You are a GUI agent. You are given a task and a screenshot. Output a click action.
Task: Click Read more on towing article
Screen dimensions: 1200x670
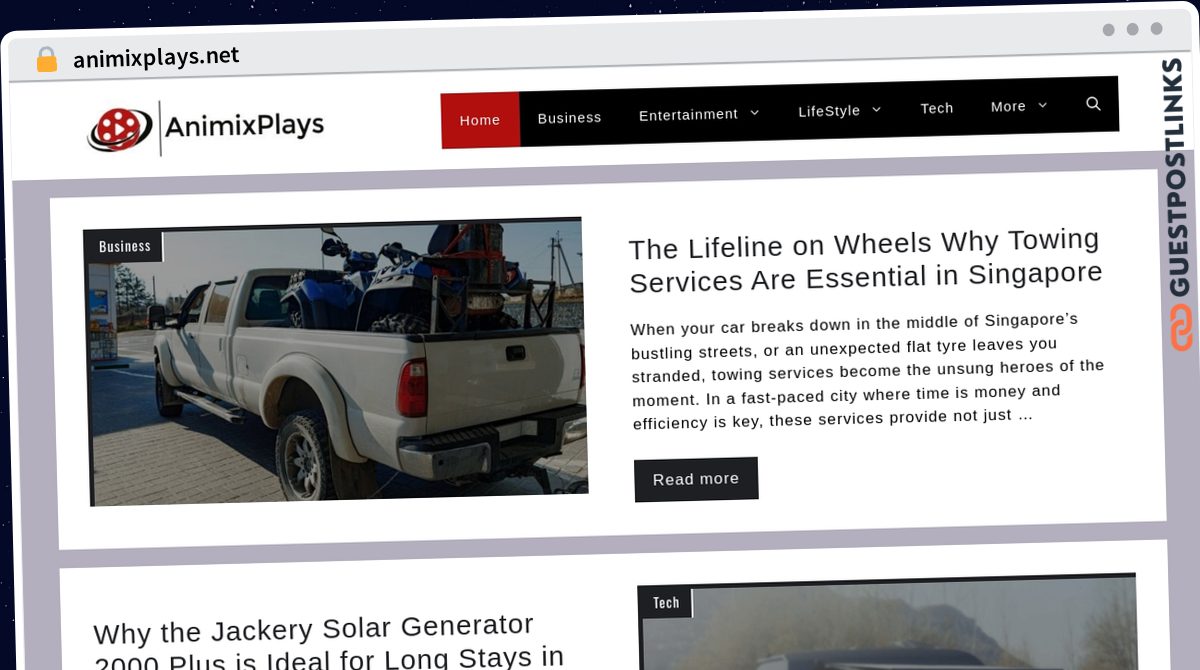coord(696,479)
